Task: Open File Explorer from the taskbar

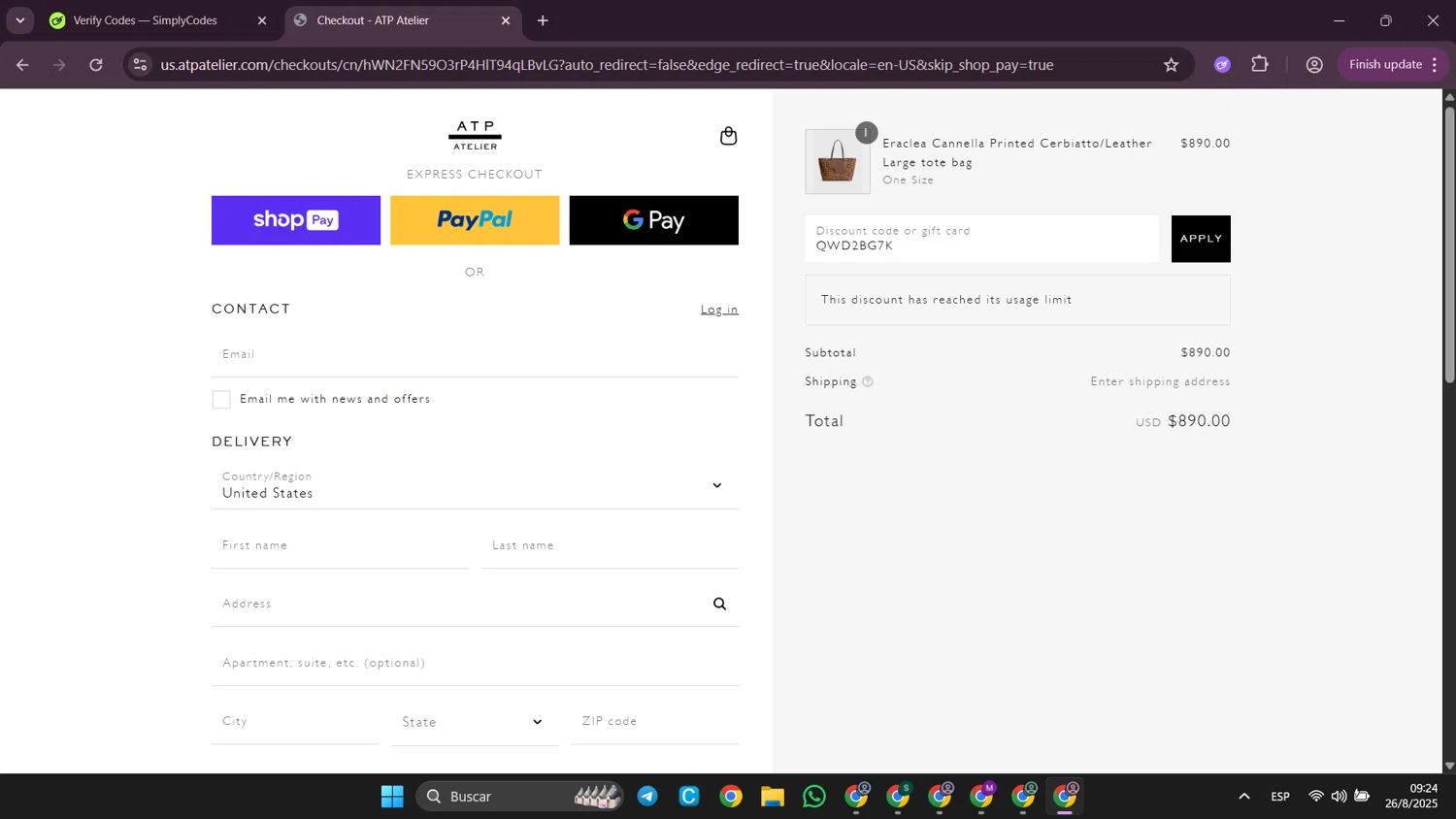Action: 773,797
